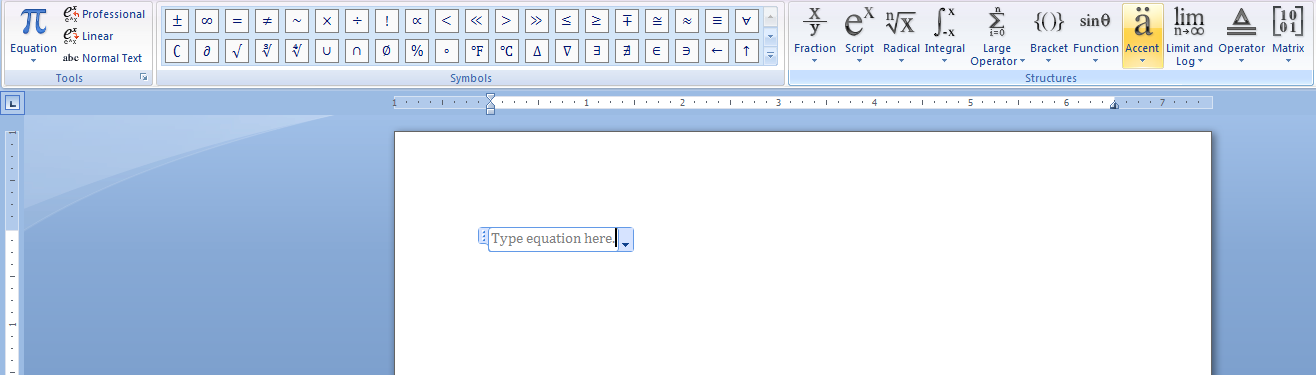Insert the plus-minus symbol
Screen dimensions: 1316x375
coord(177,20)
